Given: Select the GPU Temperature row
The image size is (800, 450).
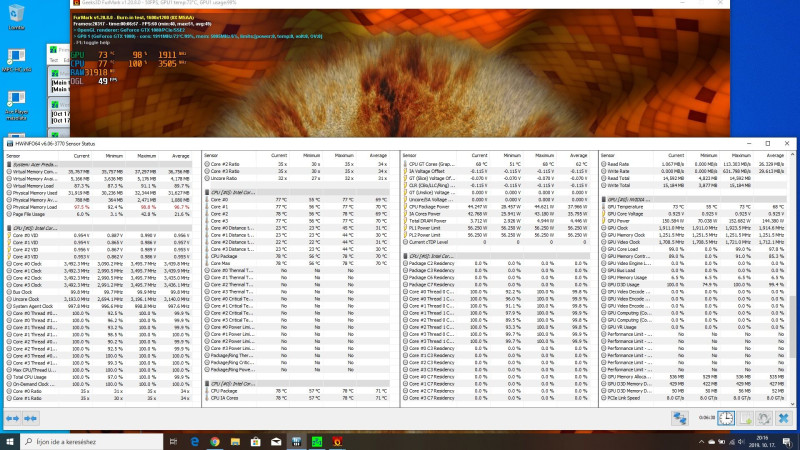Looking at the screenshot, I should tap(694, 207).
